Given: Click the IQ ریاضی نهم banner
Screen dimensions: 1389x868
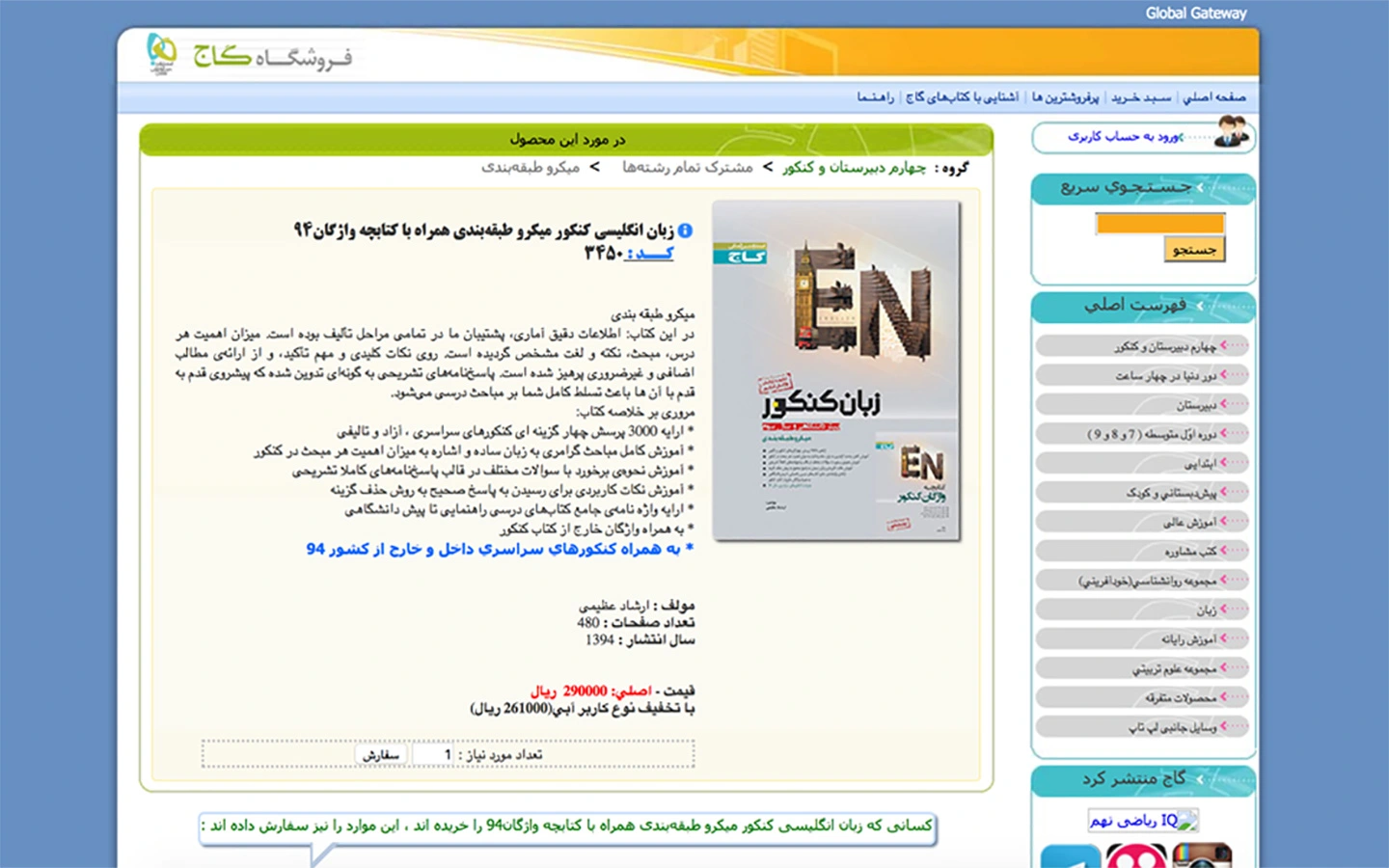Looking at the screenshot, I should 1144,820.
